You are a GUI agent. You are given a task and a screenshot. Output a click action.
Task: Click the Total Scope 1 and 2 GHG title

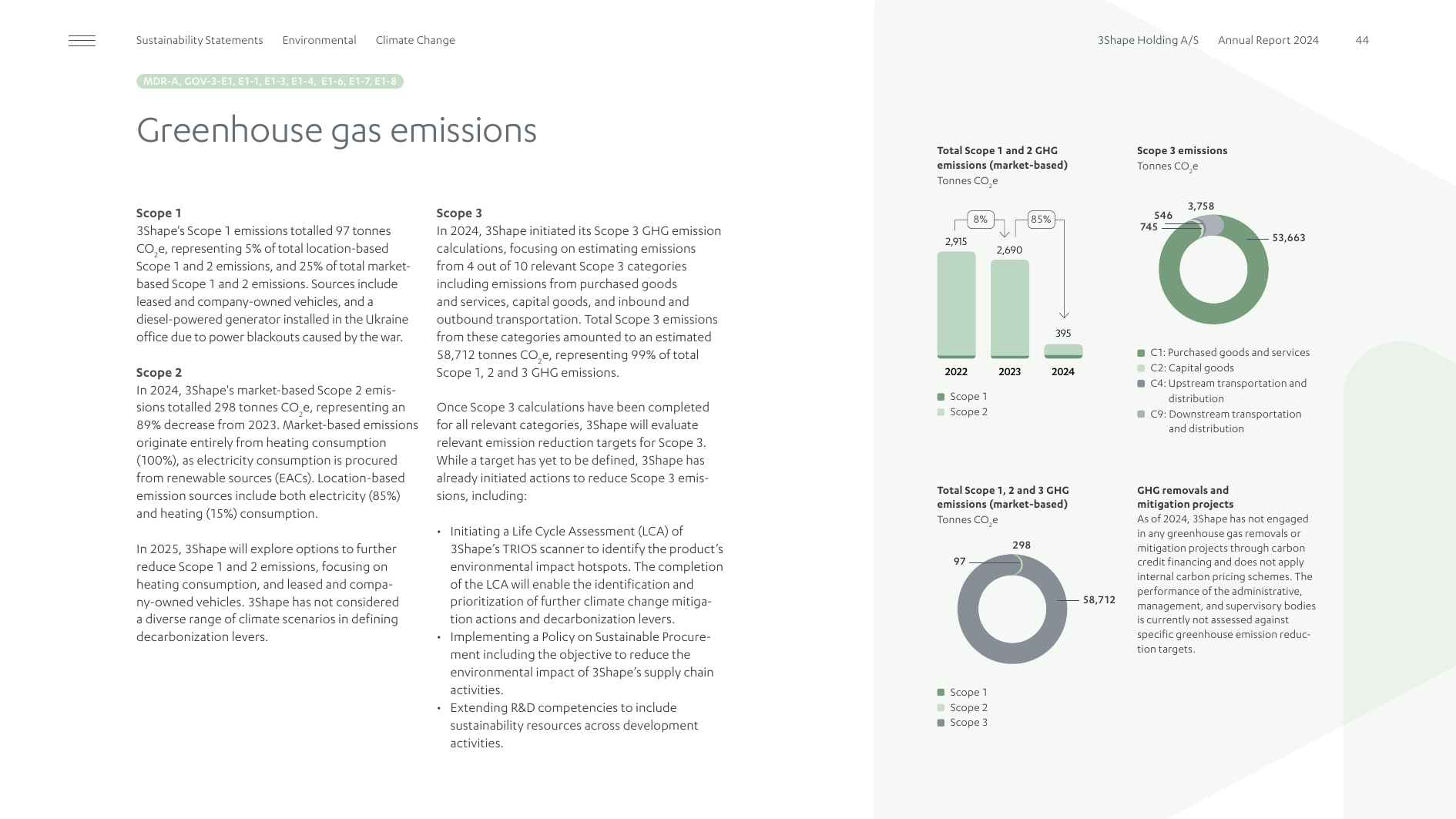[x=1002, y=158]
